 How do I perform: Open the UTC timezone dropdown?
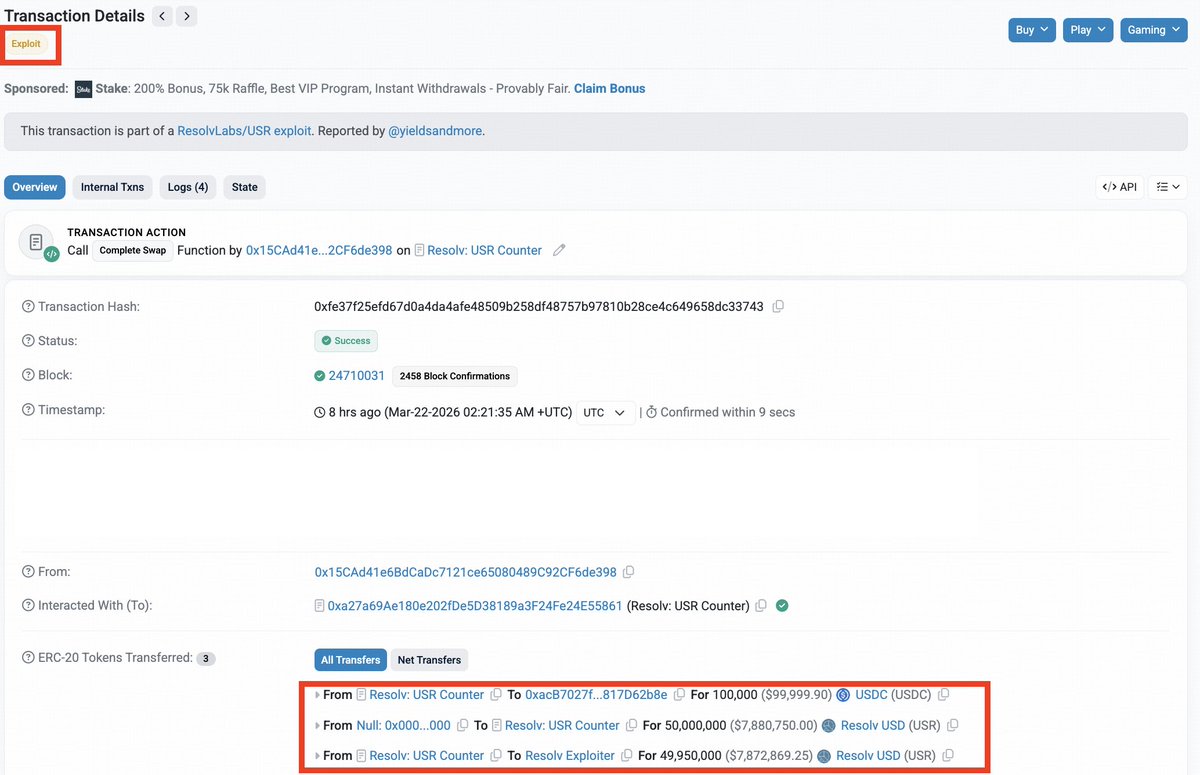click(x=607, y=411)
